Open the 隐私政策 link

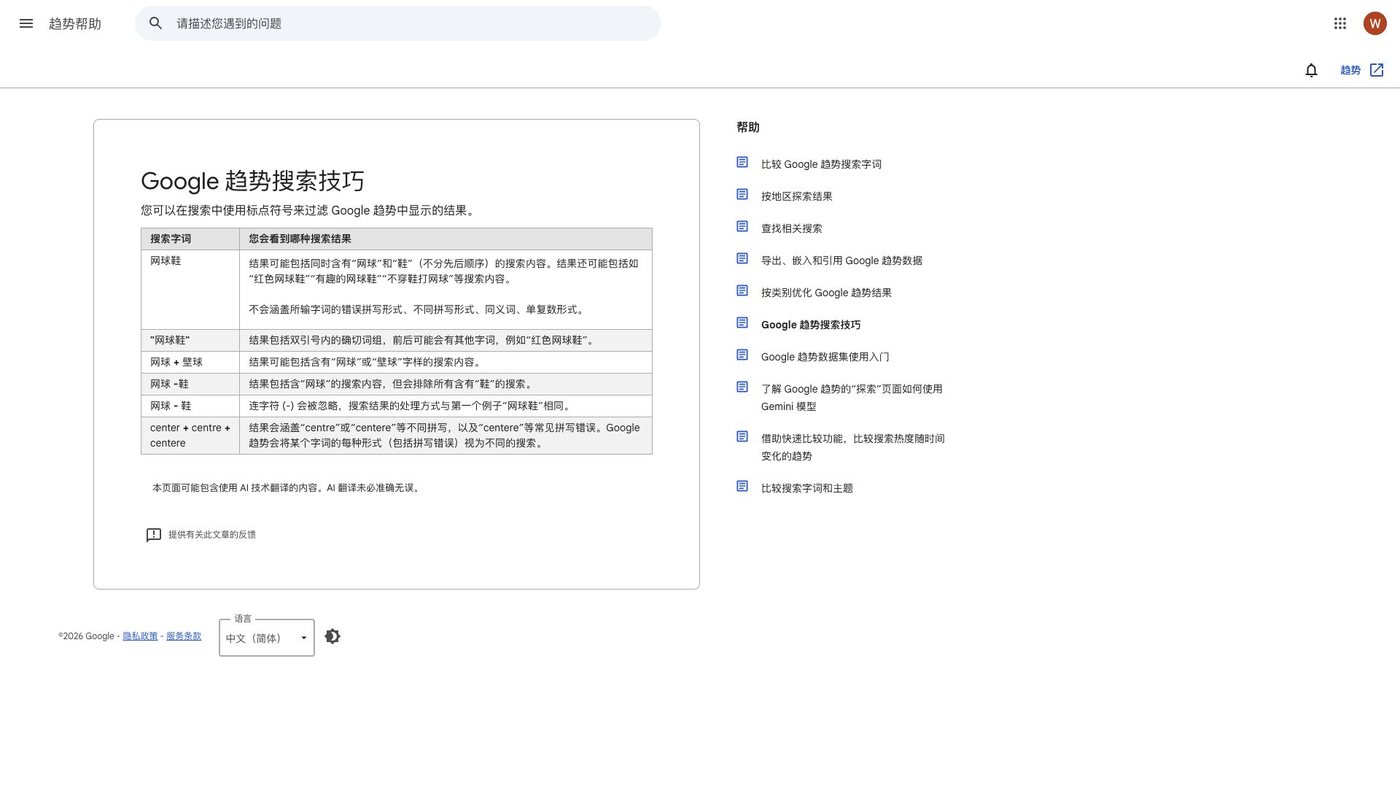[140, 636]
